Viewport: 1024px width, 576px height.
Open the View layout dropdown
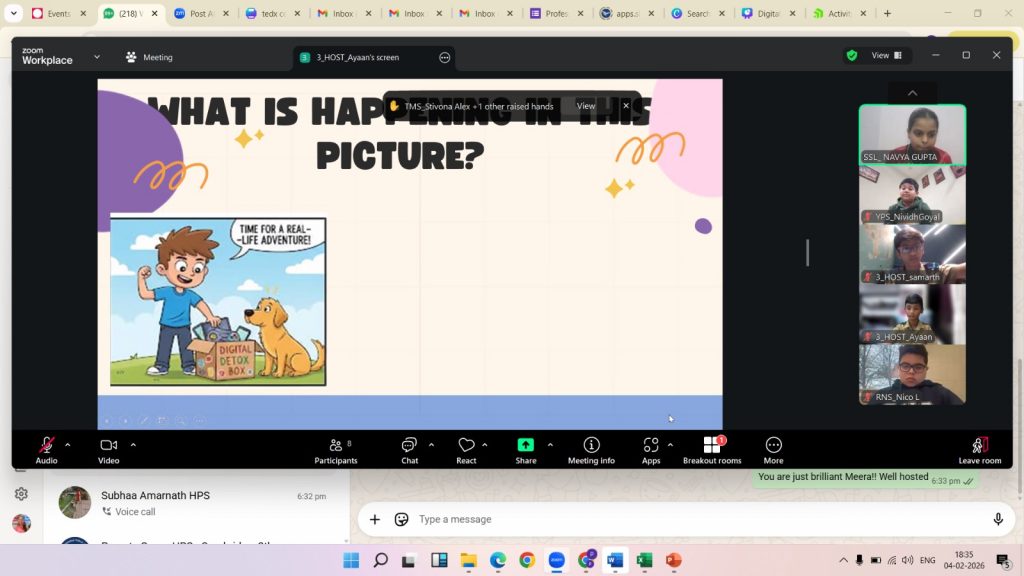[x=886, y=56]
